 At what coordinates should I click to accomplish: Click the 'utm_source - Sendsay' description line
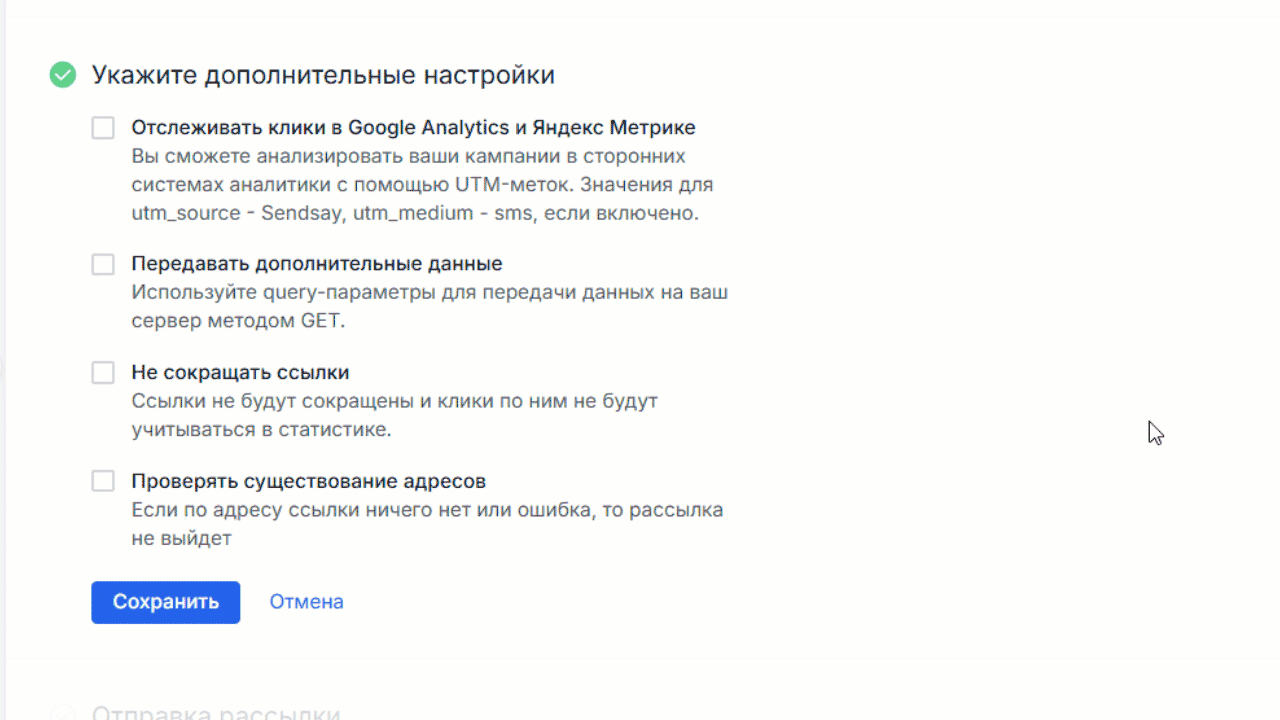click(x=415, y=213)
